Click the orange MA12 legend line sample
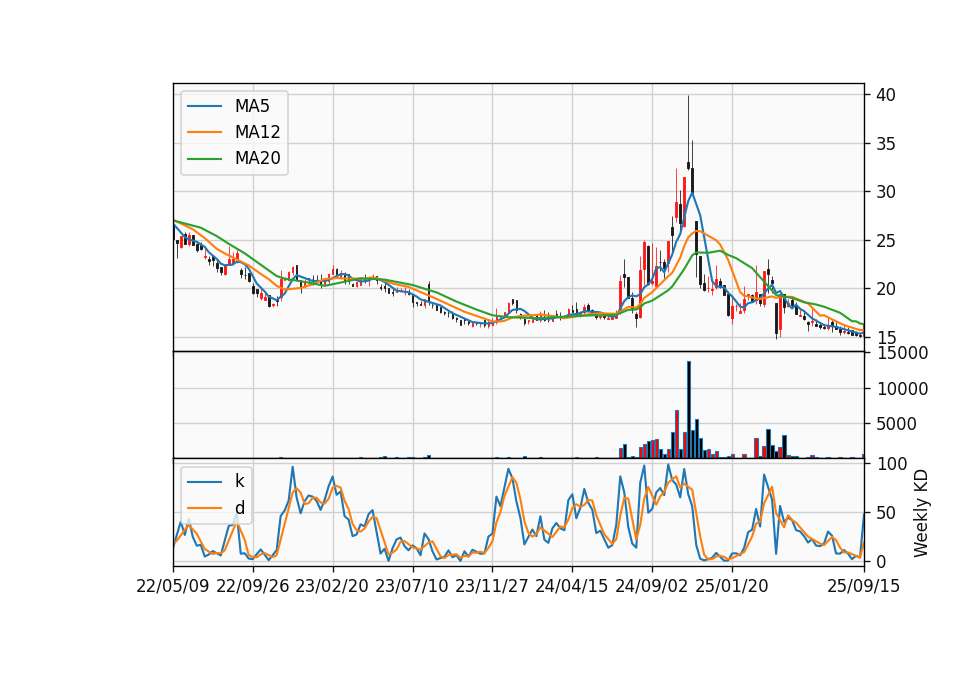960x690 pixels. tap(204, 132)
